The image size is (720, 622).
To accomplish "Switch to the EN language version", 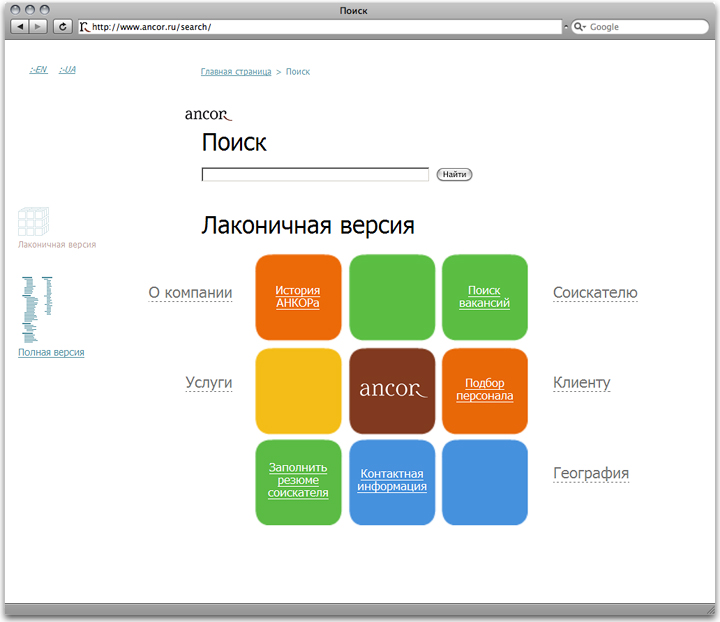I will point(39,70).
